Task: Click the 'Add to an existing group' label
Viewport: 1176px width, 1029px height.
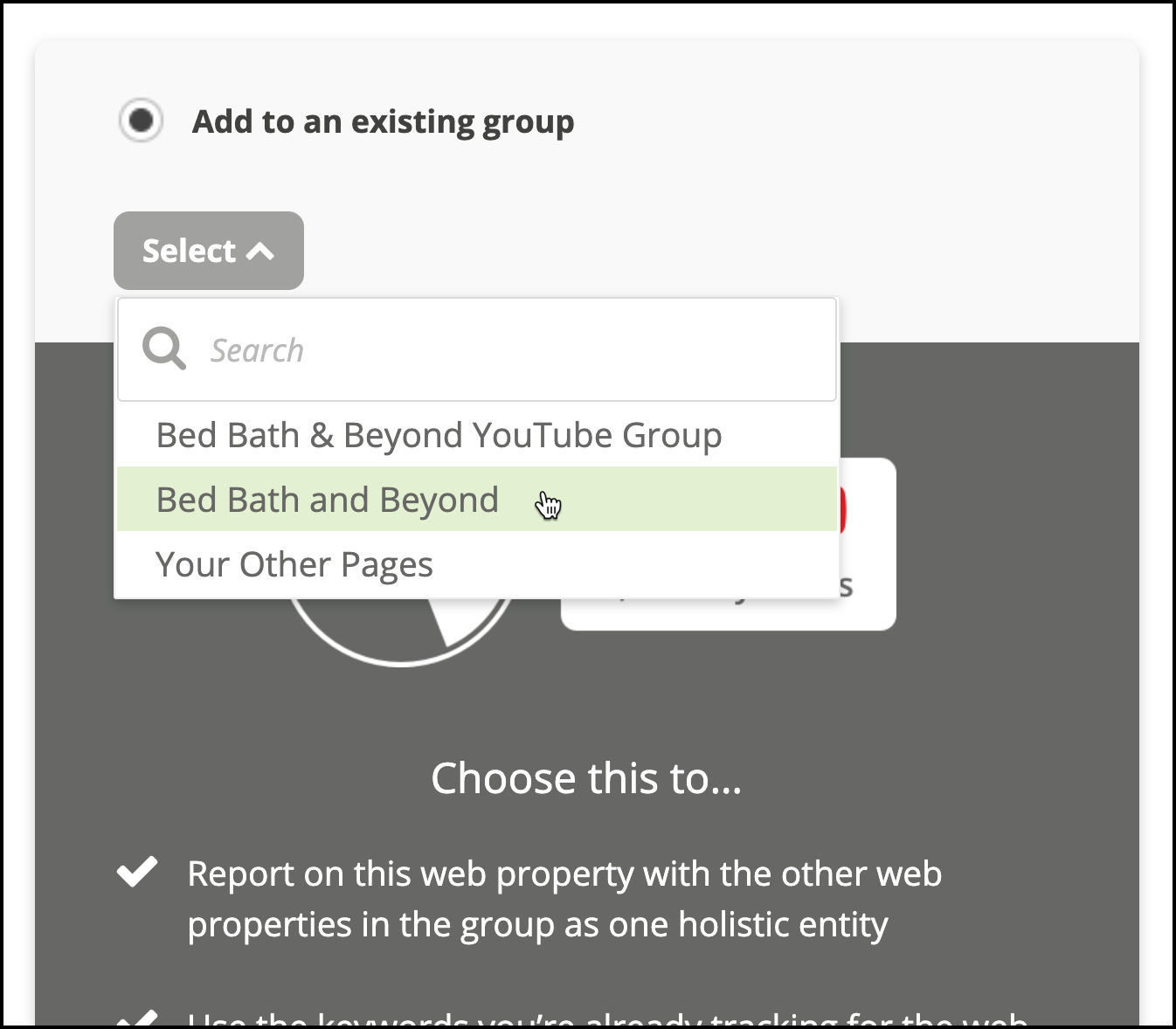Action: [x=383, y=122]
